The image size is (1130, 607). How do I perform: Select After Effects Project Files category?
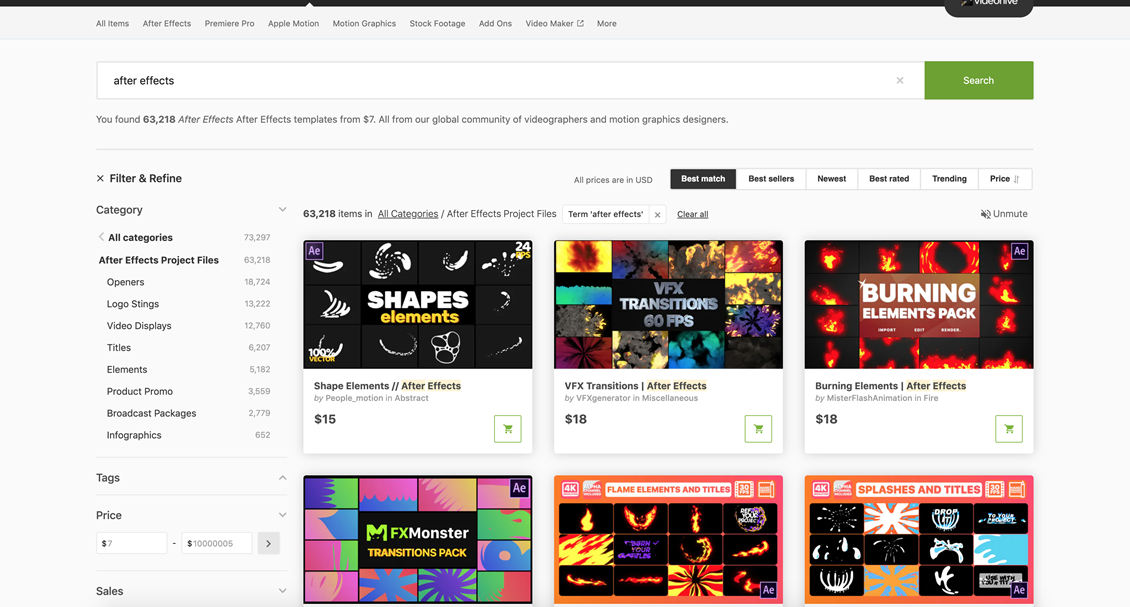pyautogui.click(x=159, y=260)
